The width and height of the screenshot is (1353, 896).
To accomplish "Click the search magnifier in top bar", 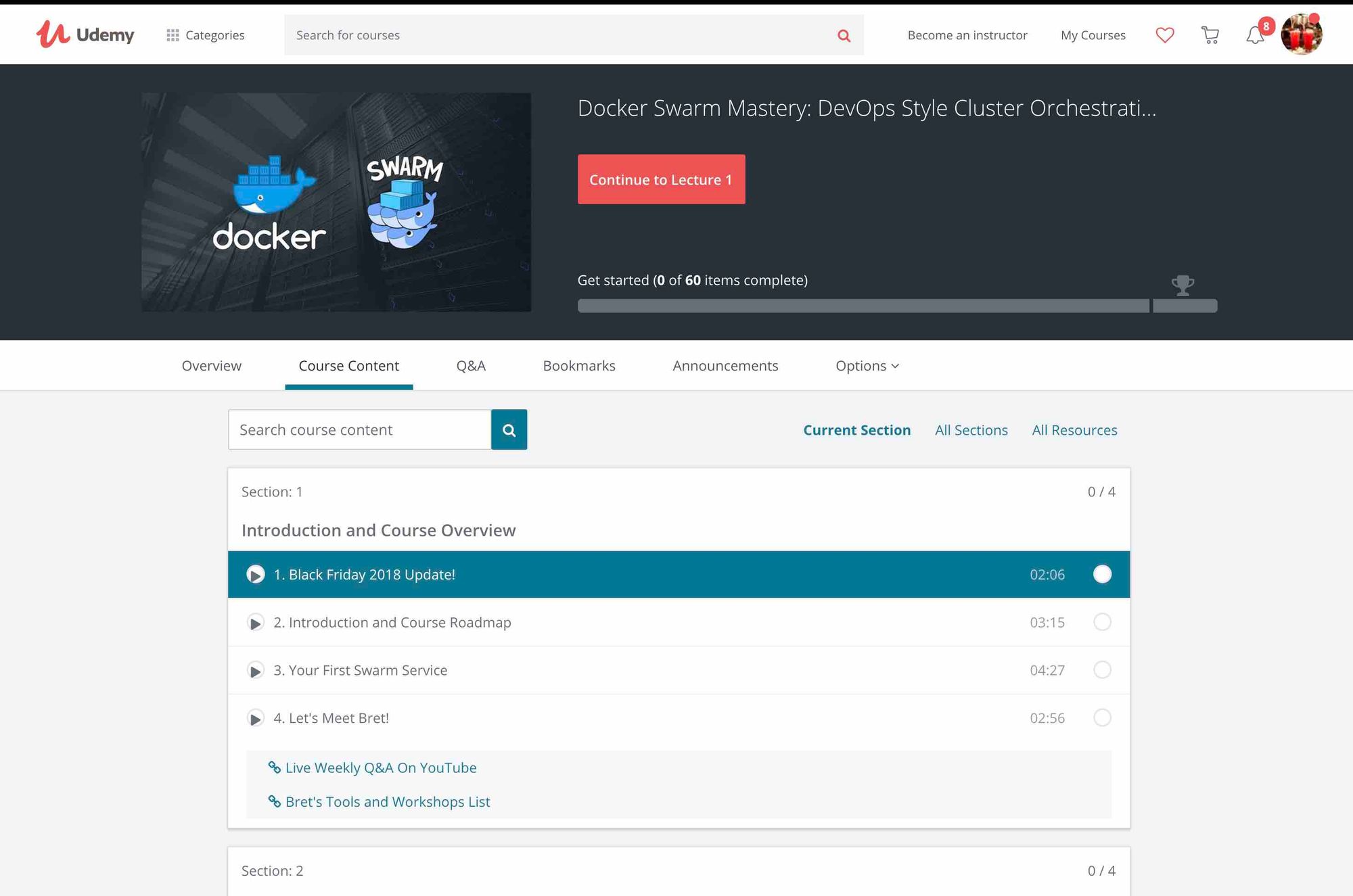I will pos(843,34).
